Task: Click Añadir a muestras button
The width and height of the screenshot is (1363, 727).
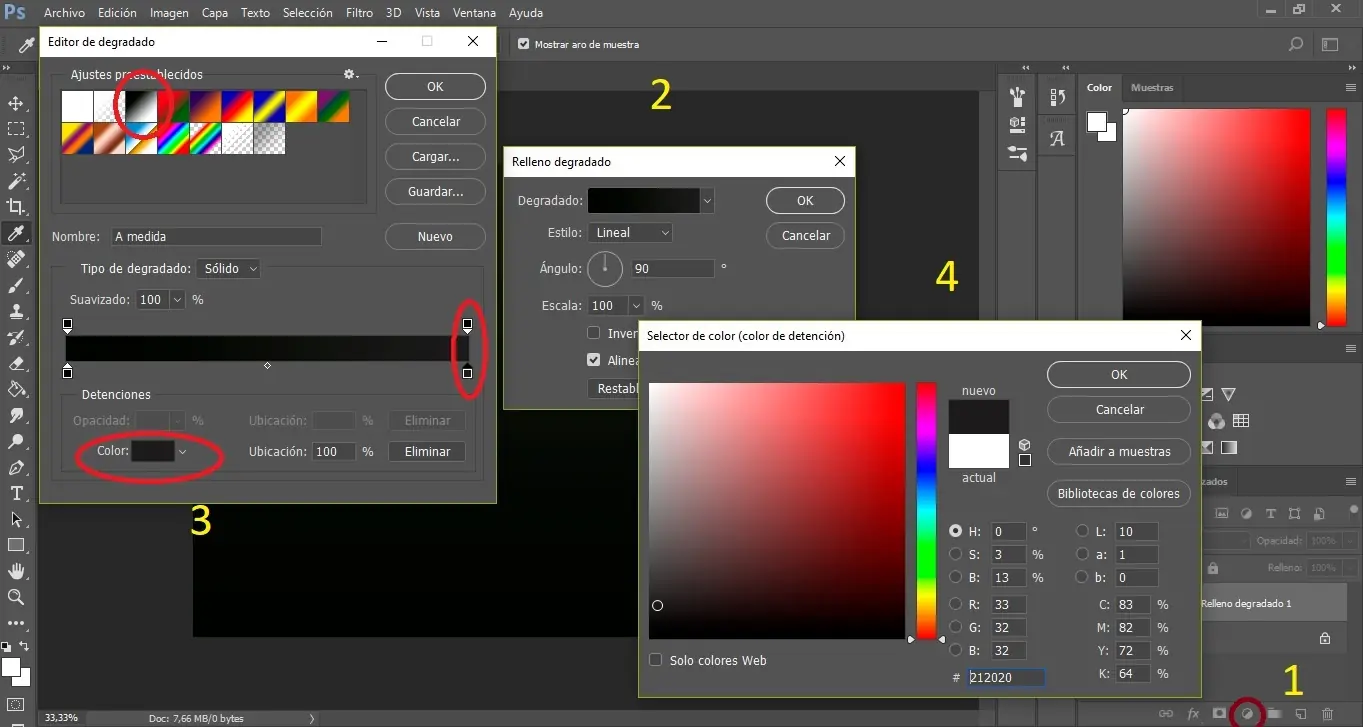Action: coord(1118,451)
